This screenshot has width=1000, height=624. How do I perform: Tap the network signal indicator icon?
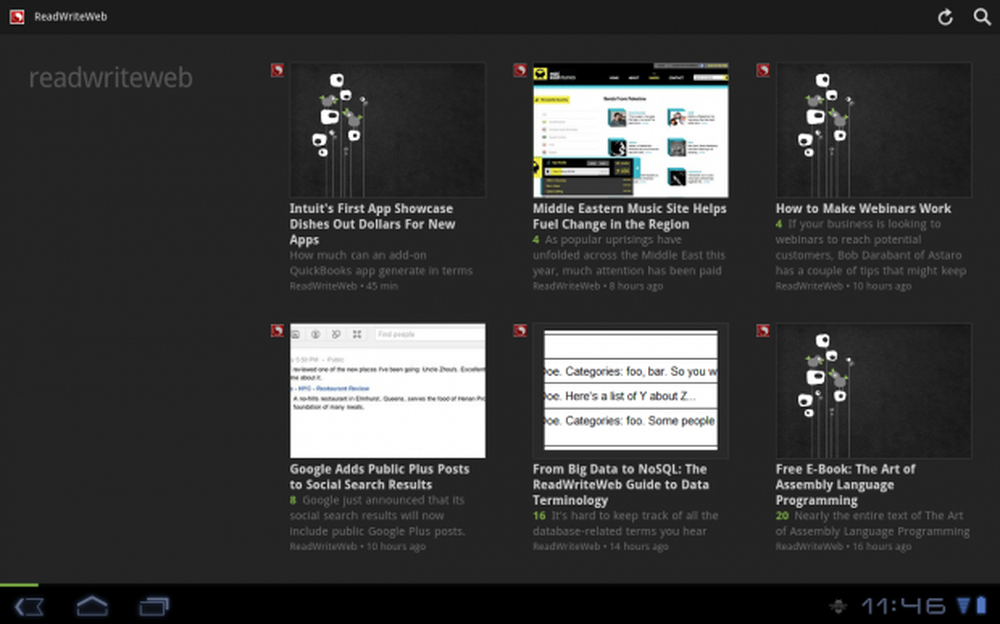pyautogui.click(x=963, y=605)
